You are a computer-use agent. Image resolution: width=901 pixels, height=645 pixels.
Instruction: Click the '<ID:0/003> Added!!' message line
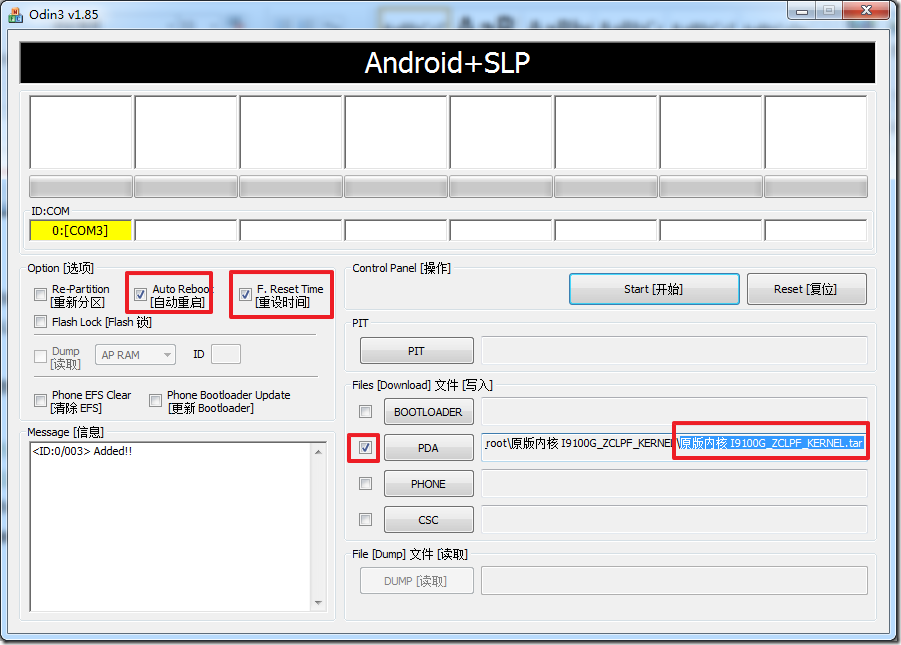point(82,451)
